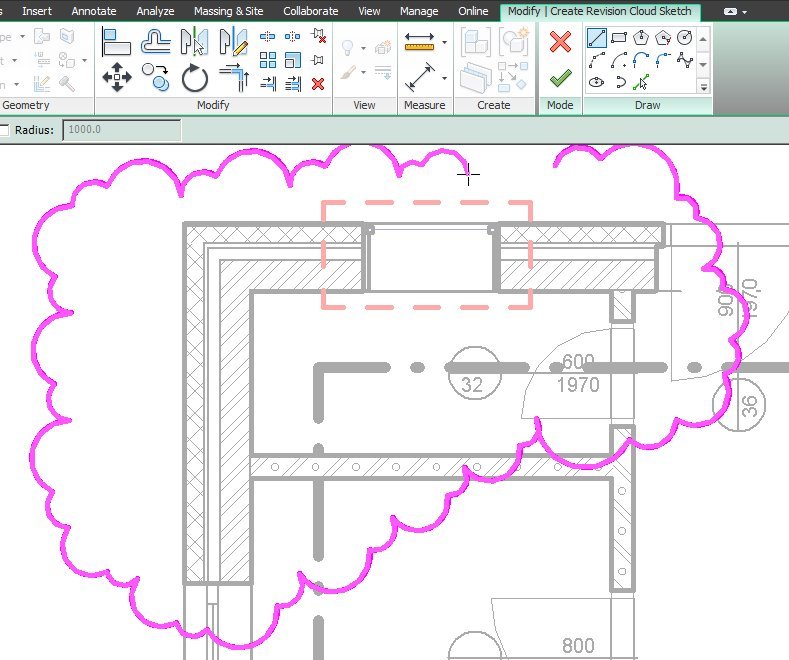The width and height of the screenshot is (789, 660).
Task: Activate the Copy tool
Action: tap(155, 77)
